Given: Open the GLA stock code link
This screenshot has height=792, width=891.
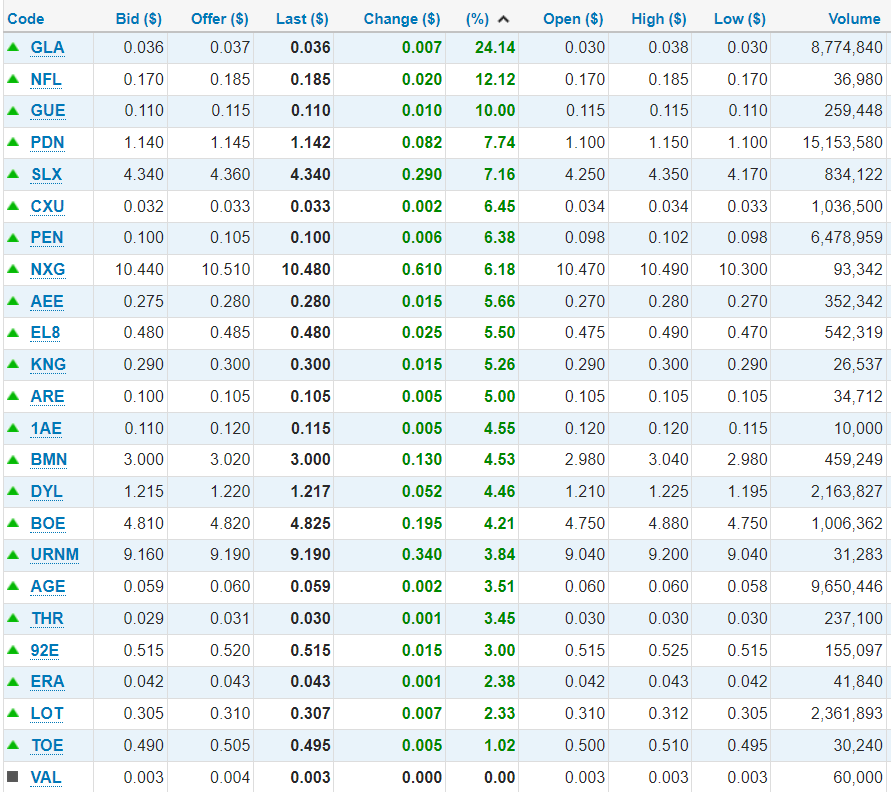Looking at the screenshot, I should tap(47, 48).
